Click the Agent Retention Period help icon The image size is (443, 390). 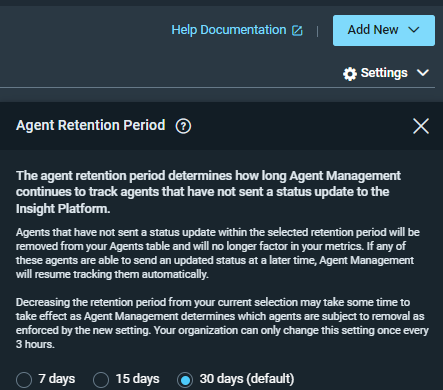(183, 126)
